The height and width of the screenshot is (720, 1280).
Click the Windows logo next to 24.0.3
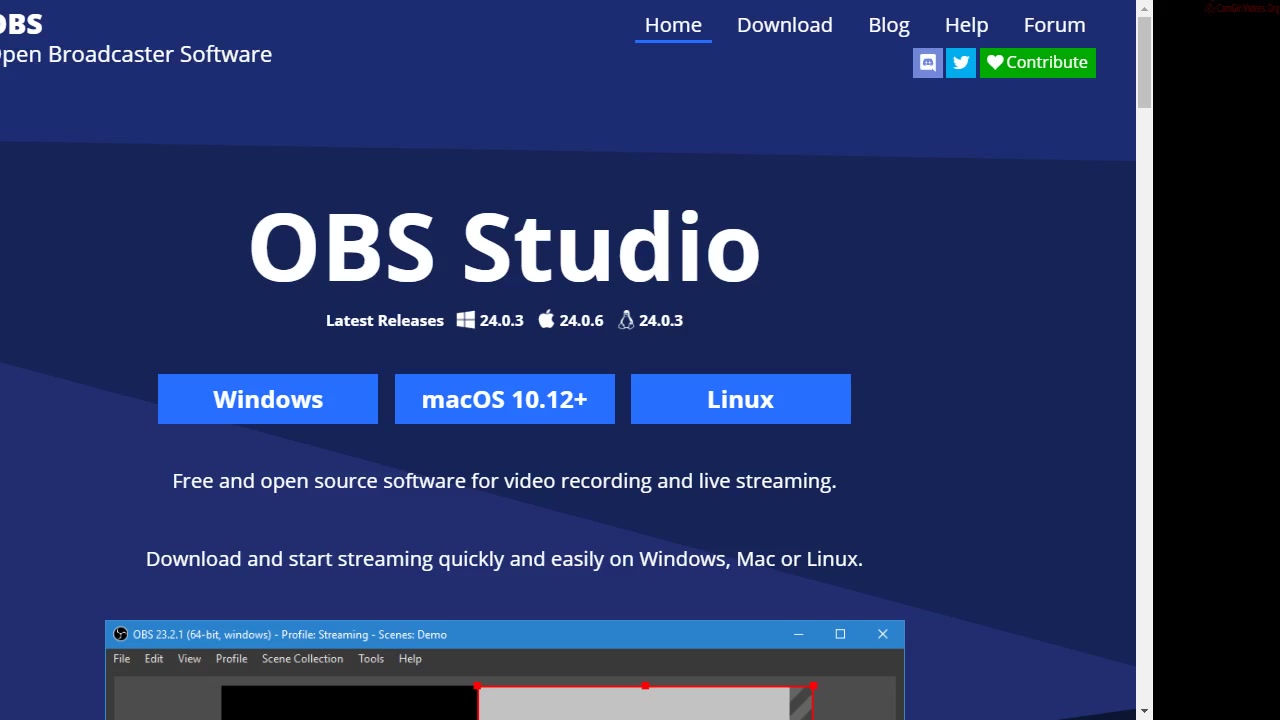point(465,320)
